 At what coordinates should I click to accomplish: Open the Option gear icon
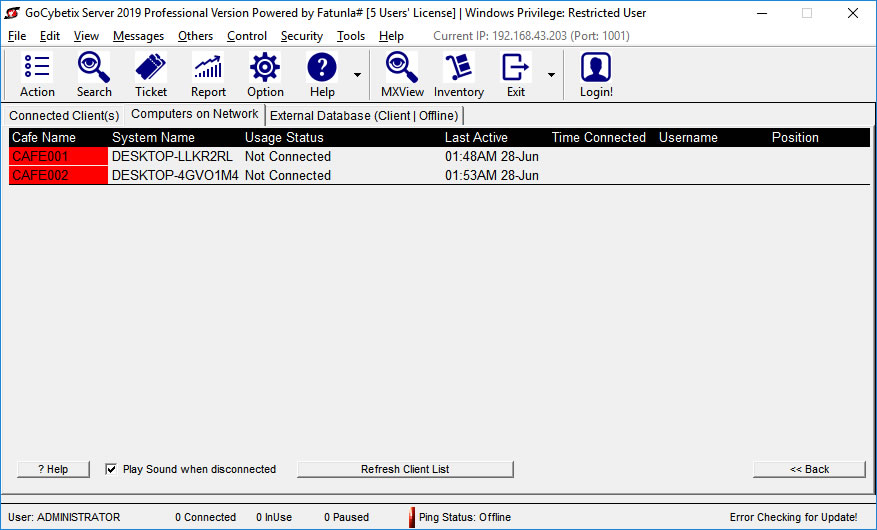(265, 75)
